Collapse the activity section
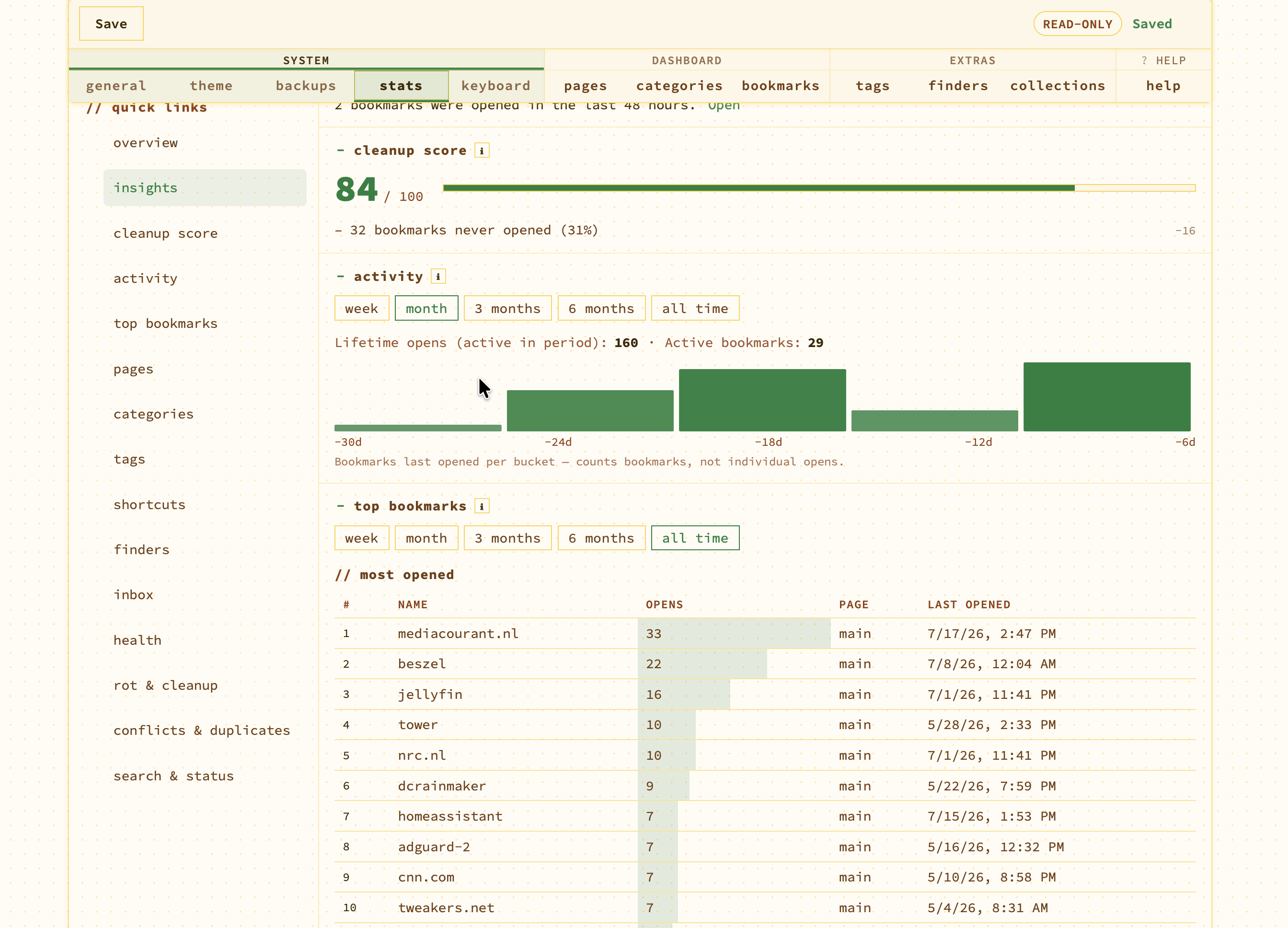1288x928 pixels. tap(340, 277)
